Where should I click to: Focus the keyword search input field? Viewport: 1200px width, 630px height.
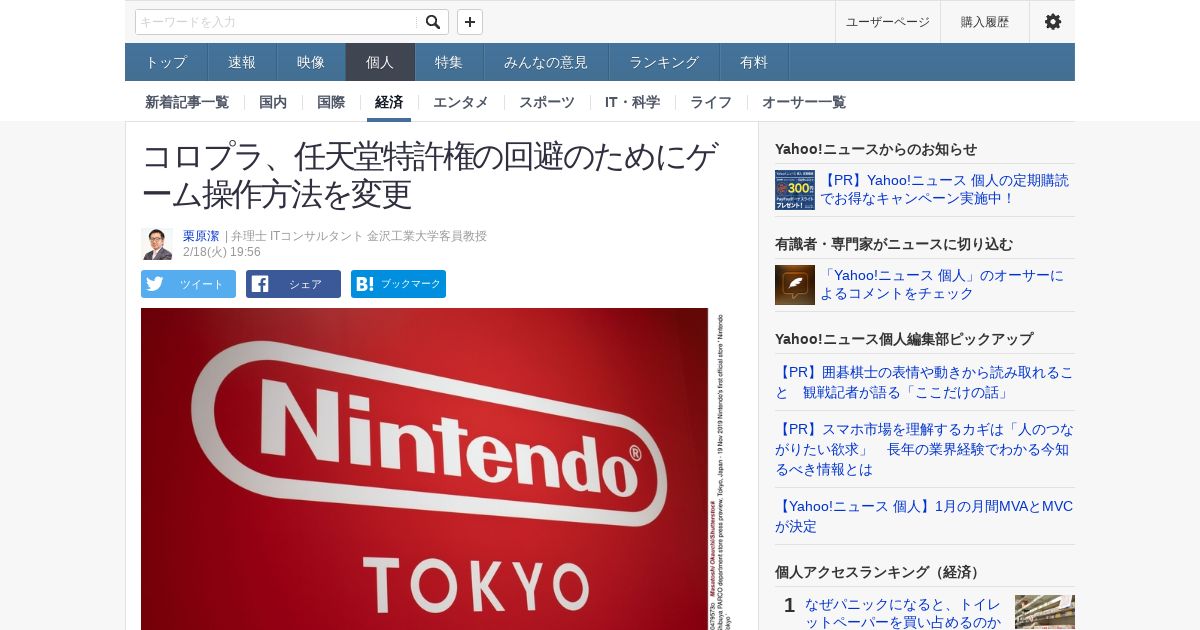277,22
